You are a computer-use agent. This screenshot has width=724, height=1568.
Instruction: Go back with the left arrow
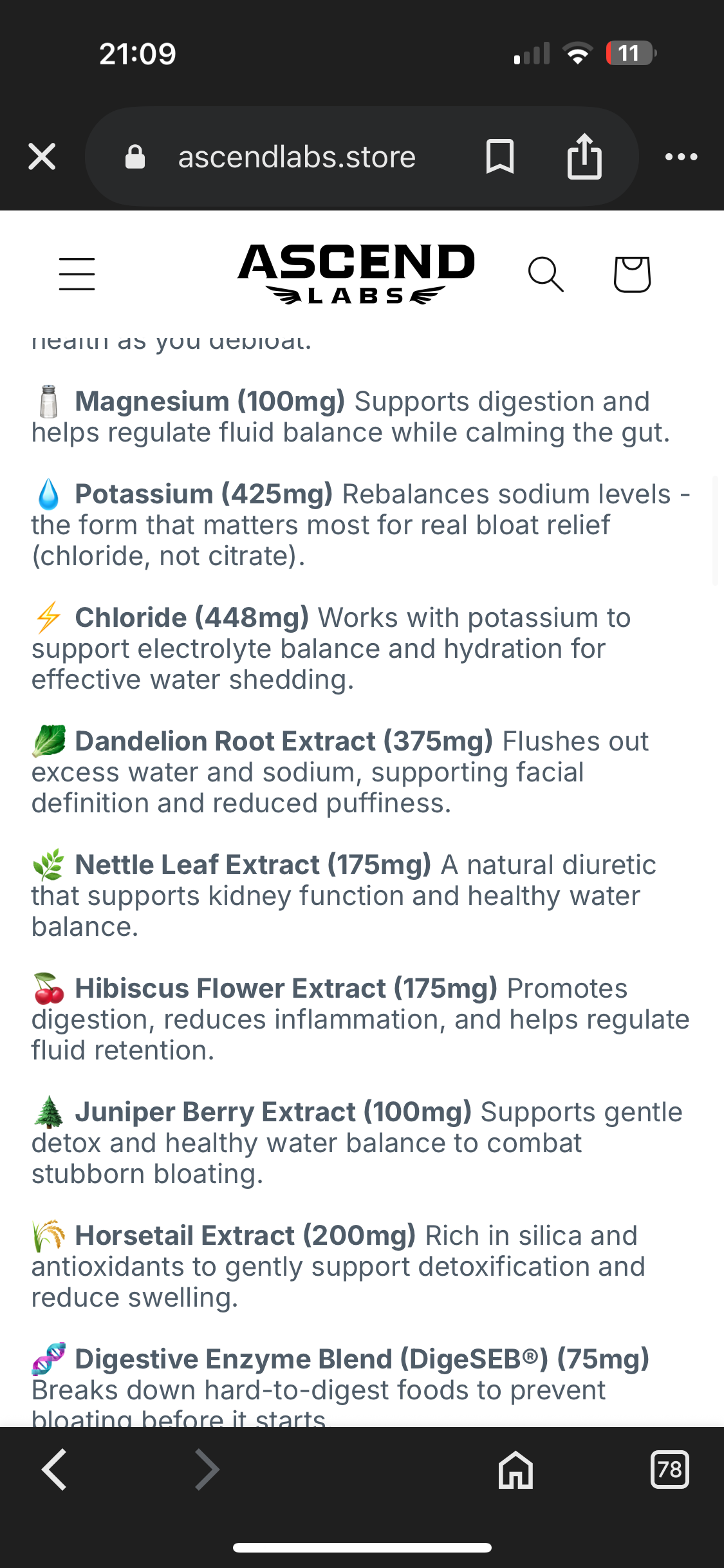tap(55, 1470)
